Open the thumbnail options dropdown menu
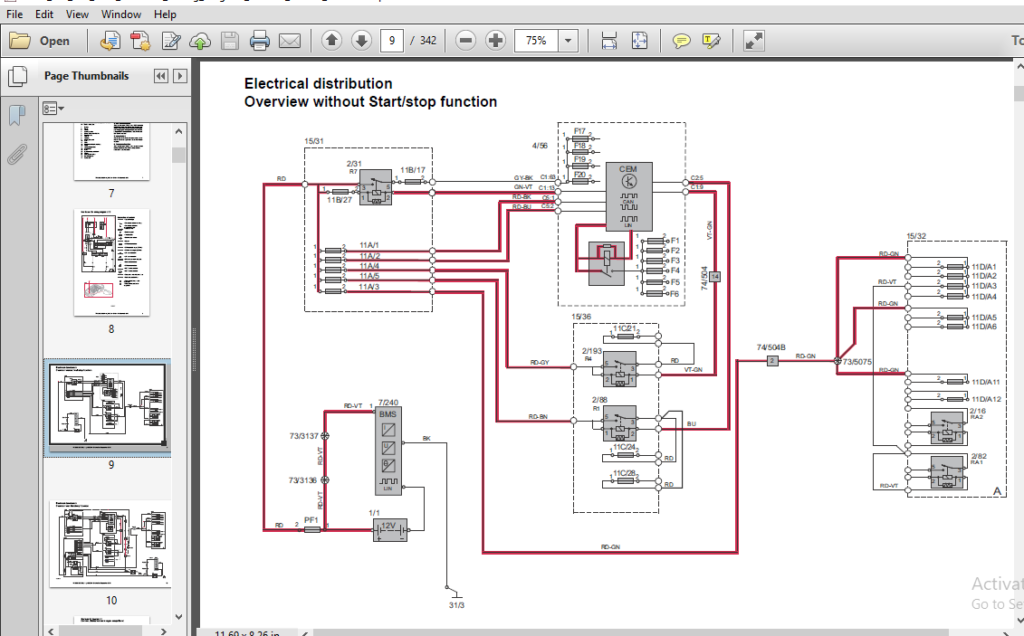Image resolution: width=1024 pixels, height=636 pixels. click(x=53, y=108)
